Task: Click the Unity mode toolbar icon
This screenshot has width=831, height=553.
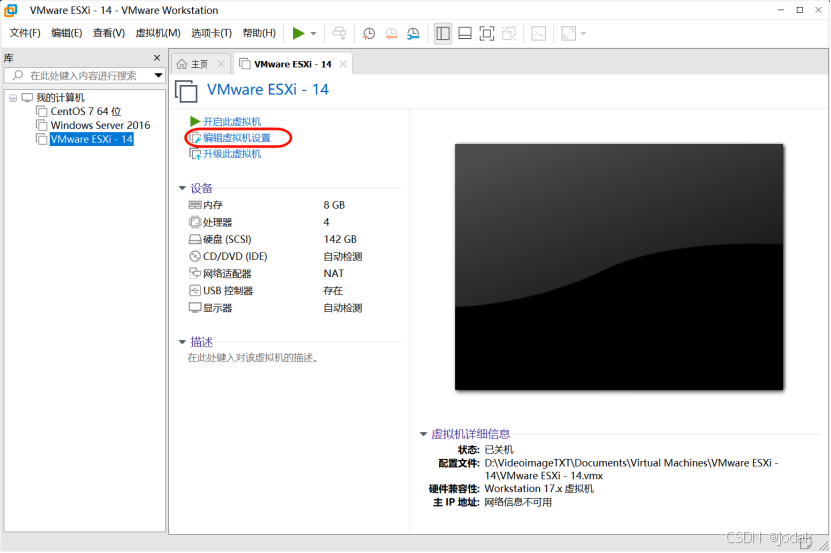Action: [509, 33]
